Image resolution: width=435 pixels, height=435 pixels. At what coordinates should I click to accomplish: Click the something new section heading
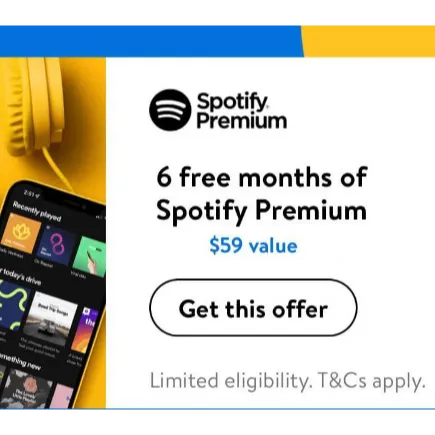pos(19,361)
